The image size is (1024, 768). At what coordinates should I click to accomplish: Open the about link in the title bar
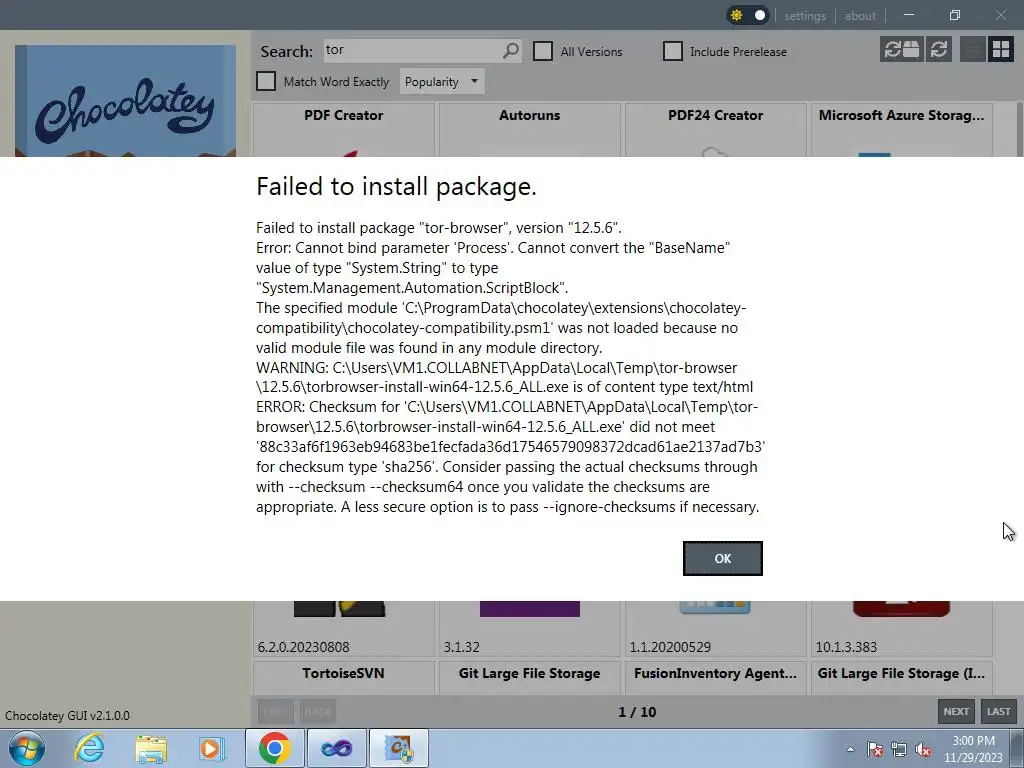coord(859,16)
